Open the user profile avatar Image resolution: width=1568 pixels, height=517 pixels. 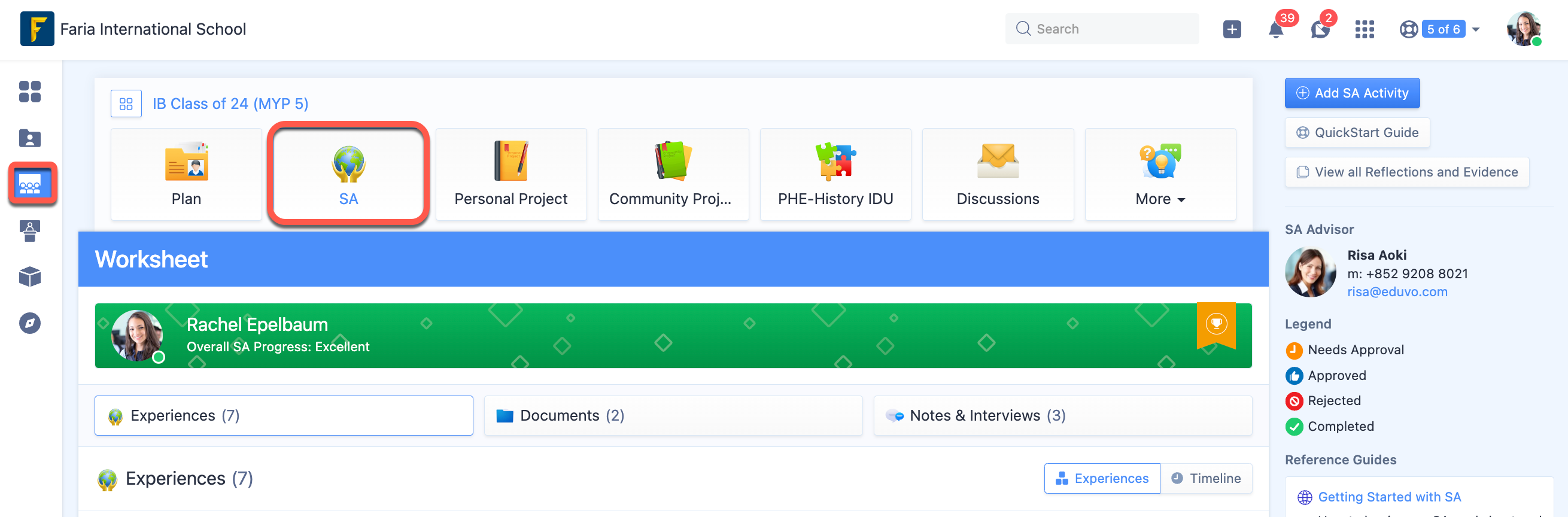(x=1523, y=29)
